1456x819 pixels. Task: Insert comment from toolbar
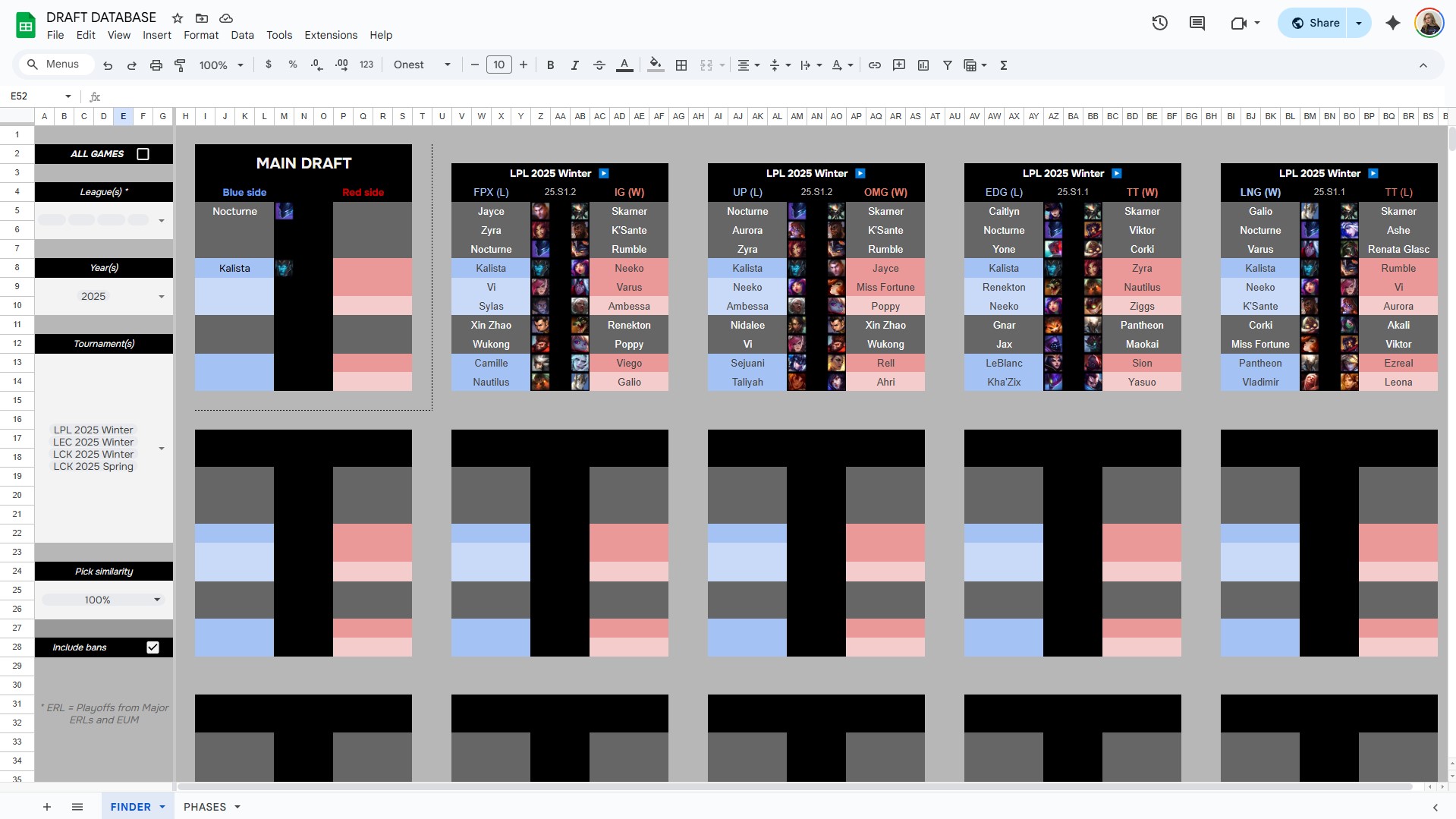[899, 65]
